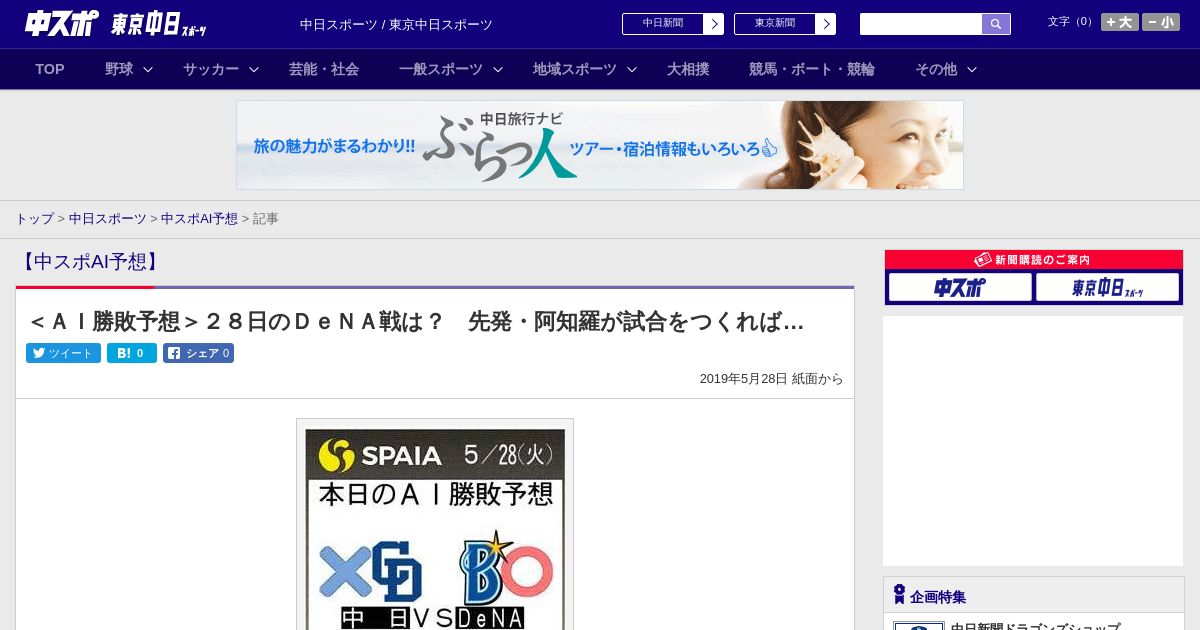Screen dimensions: 1200x630
Task: Expand the 野球 dropdown chevron
Action: pyautogui.click(x=148, y=69)
